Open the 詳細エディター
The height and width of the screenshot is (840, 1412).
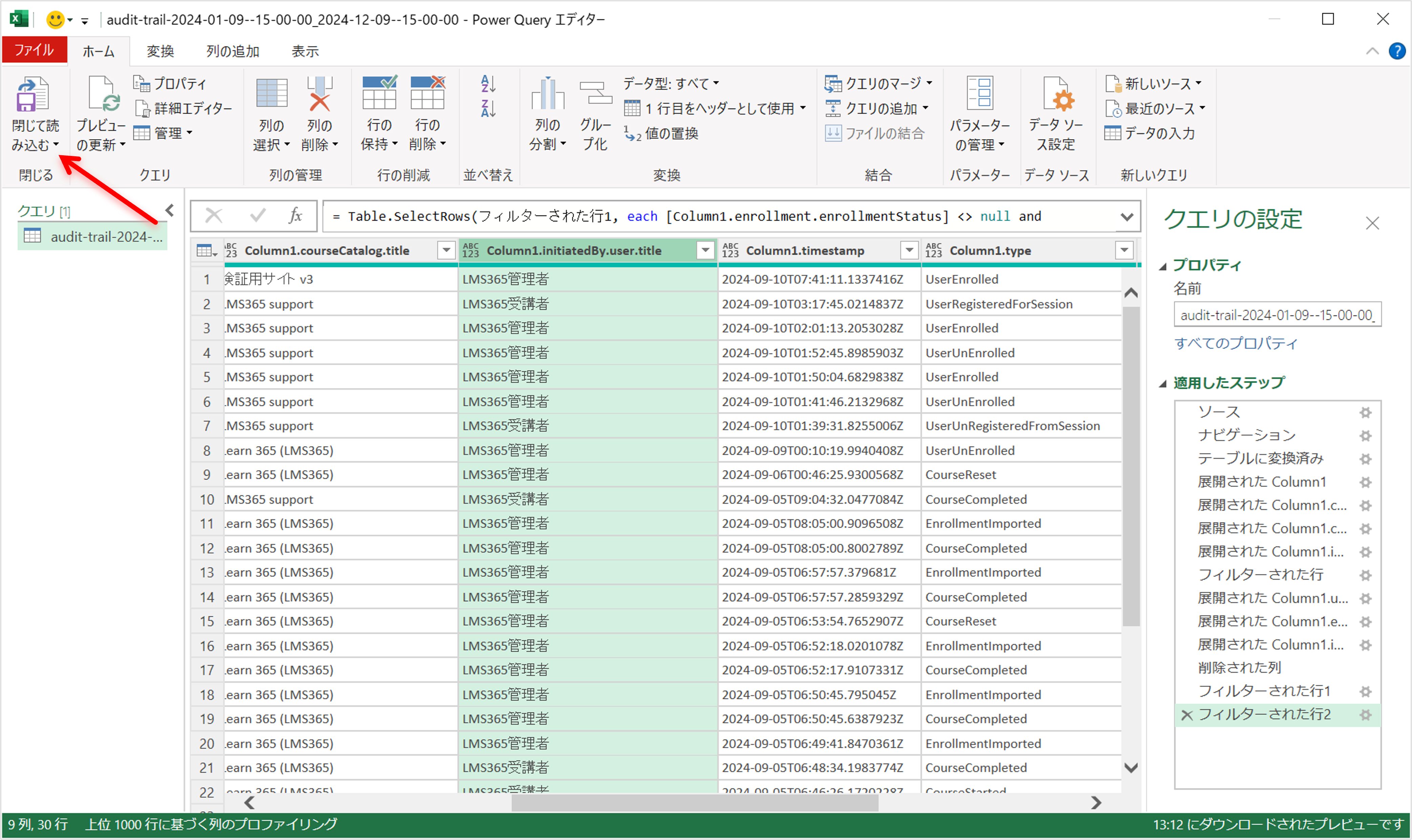(x=183, y=108)
